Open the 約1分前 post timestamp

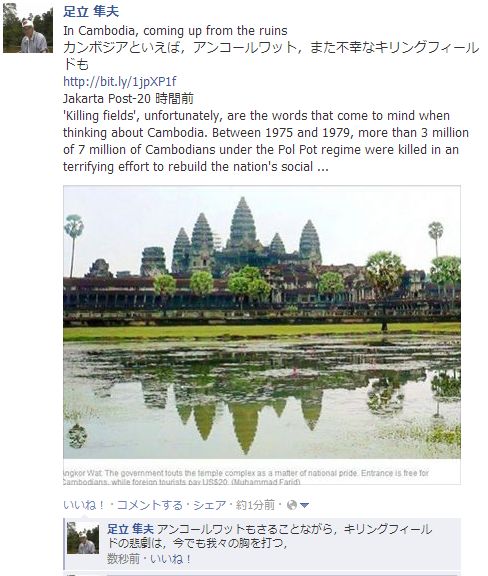tap(255, 505)
